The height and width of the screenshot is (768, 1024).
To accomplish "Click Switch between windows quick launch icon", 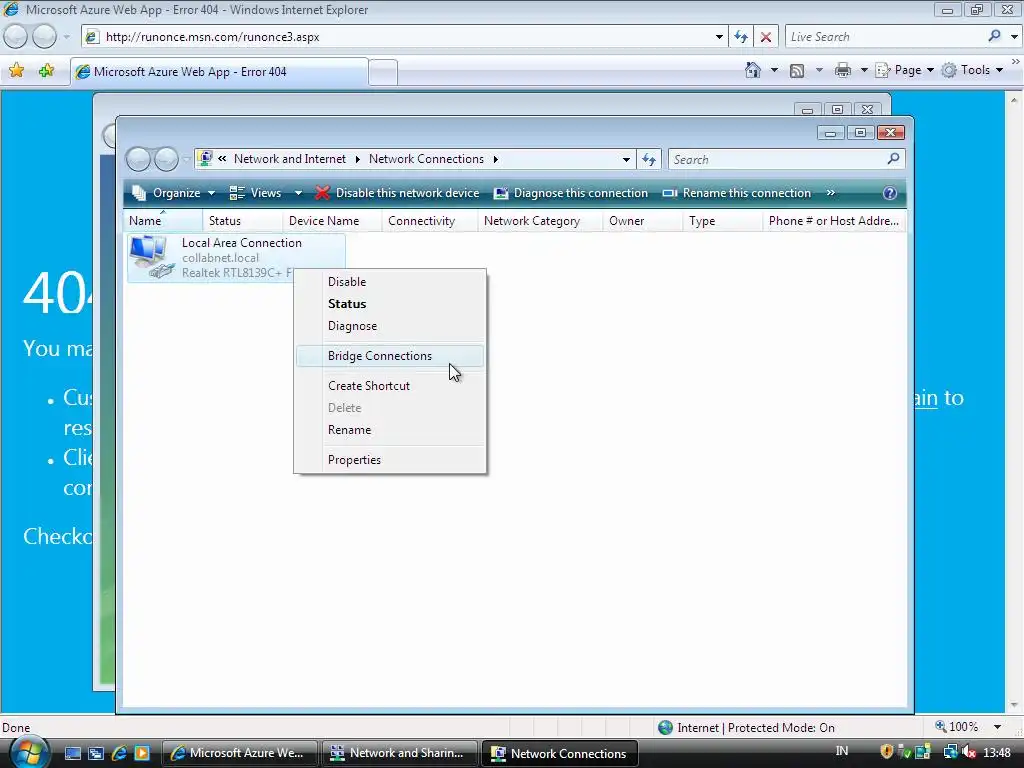I will tap(95, 753).
